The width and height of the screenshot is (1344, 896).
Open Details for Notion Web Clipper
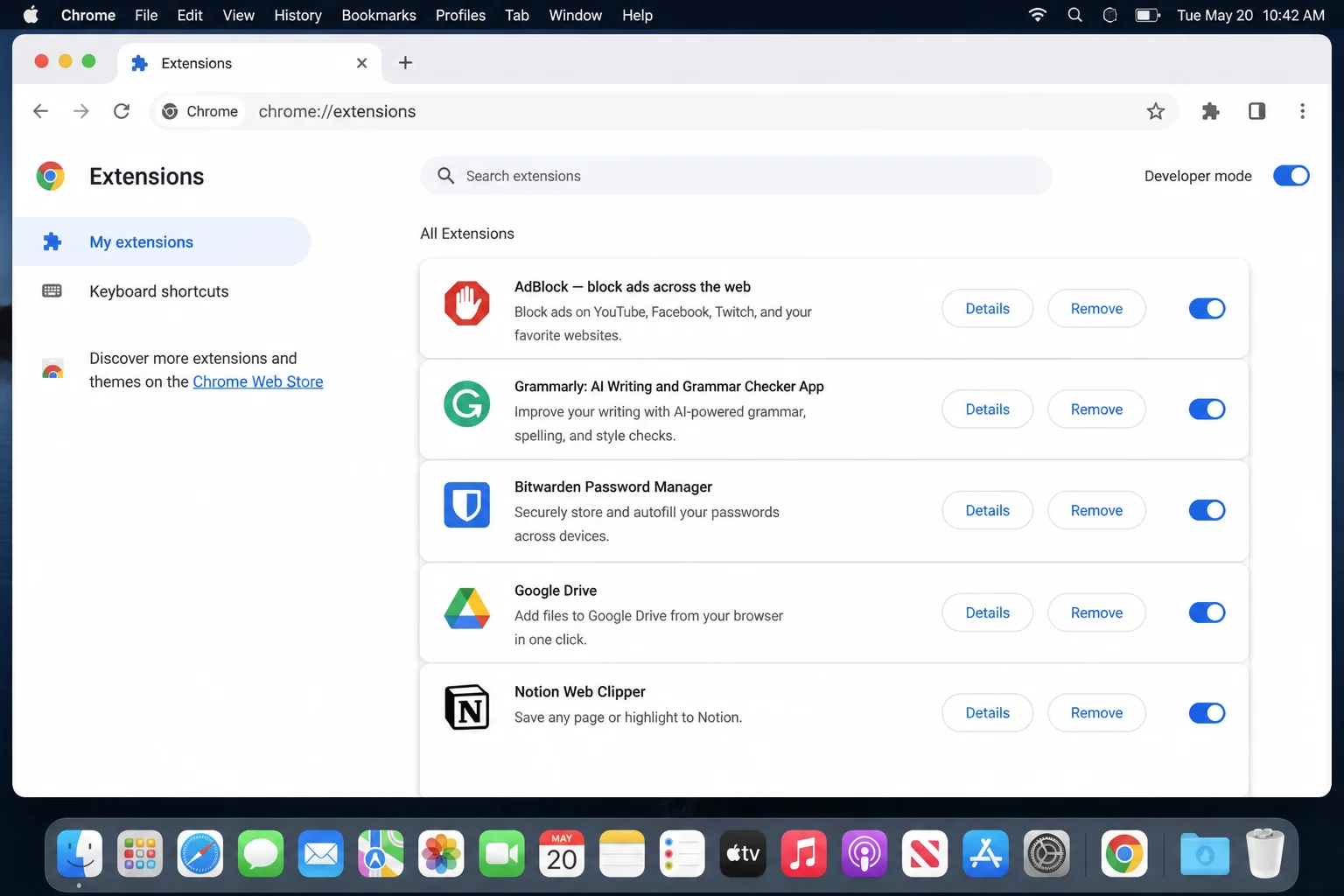coord(987,713)
